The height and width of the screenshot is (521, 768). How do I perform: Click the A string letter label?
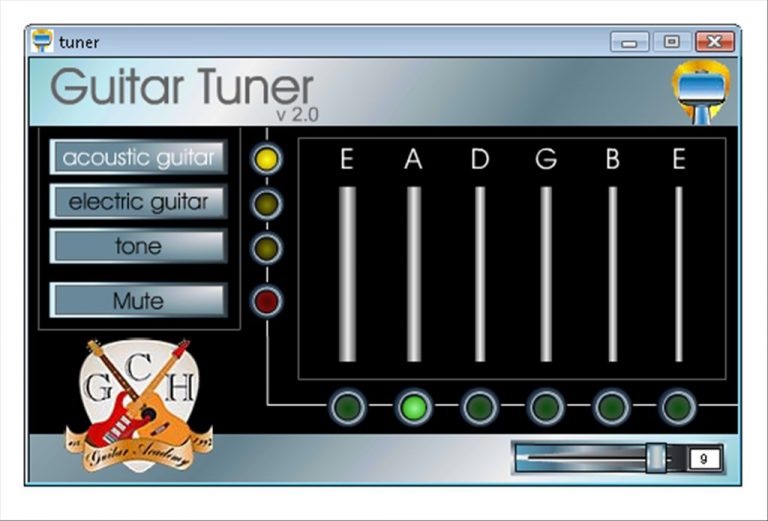point(413,159)
